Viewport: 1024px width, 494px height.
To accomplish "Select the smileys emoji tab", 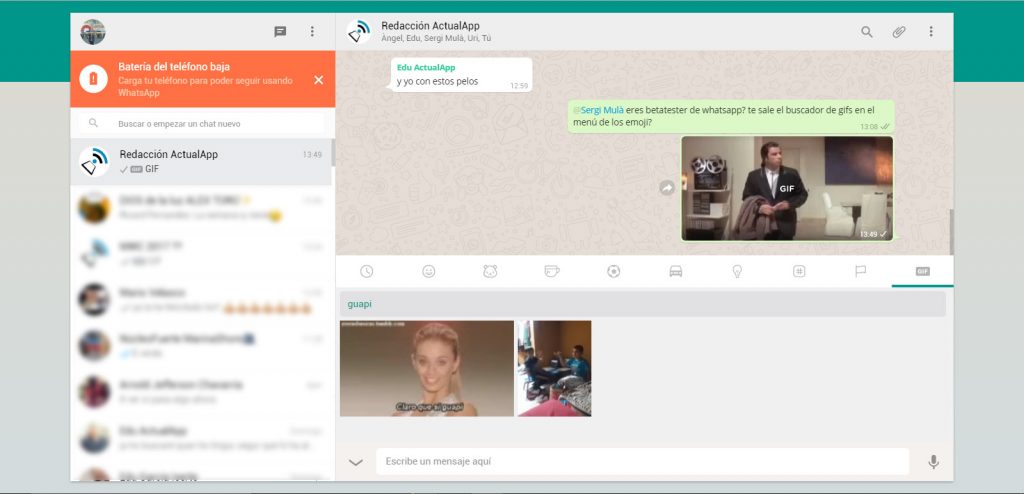I will tap(428, 271).
